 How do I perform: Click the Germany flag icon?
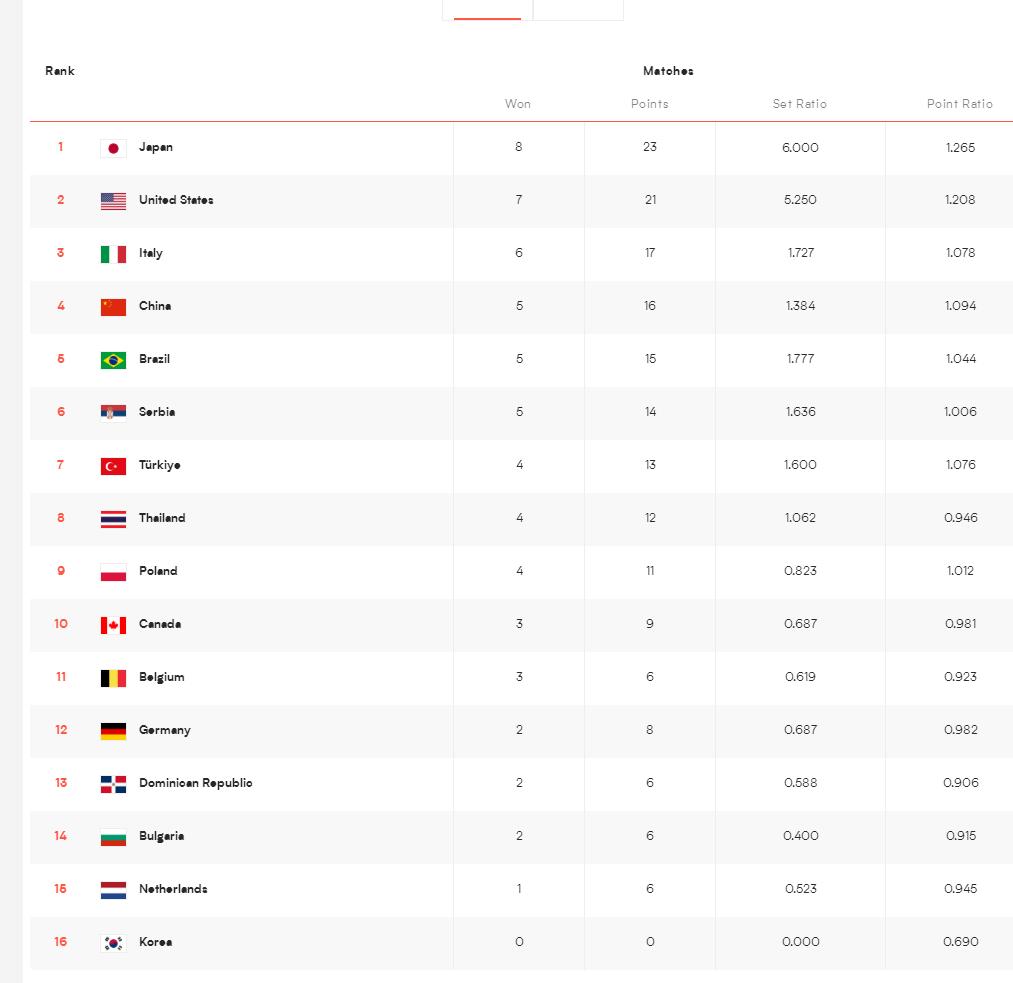(x=113, y=731)
